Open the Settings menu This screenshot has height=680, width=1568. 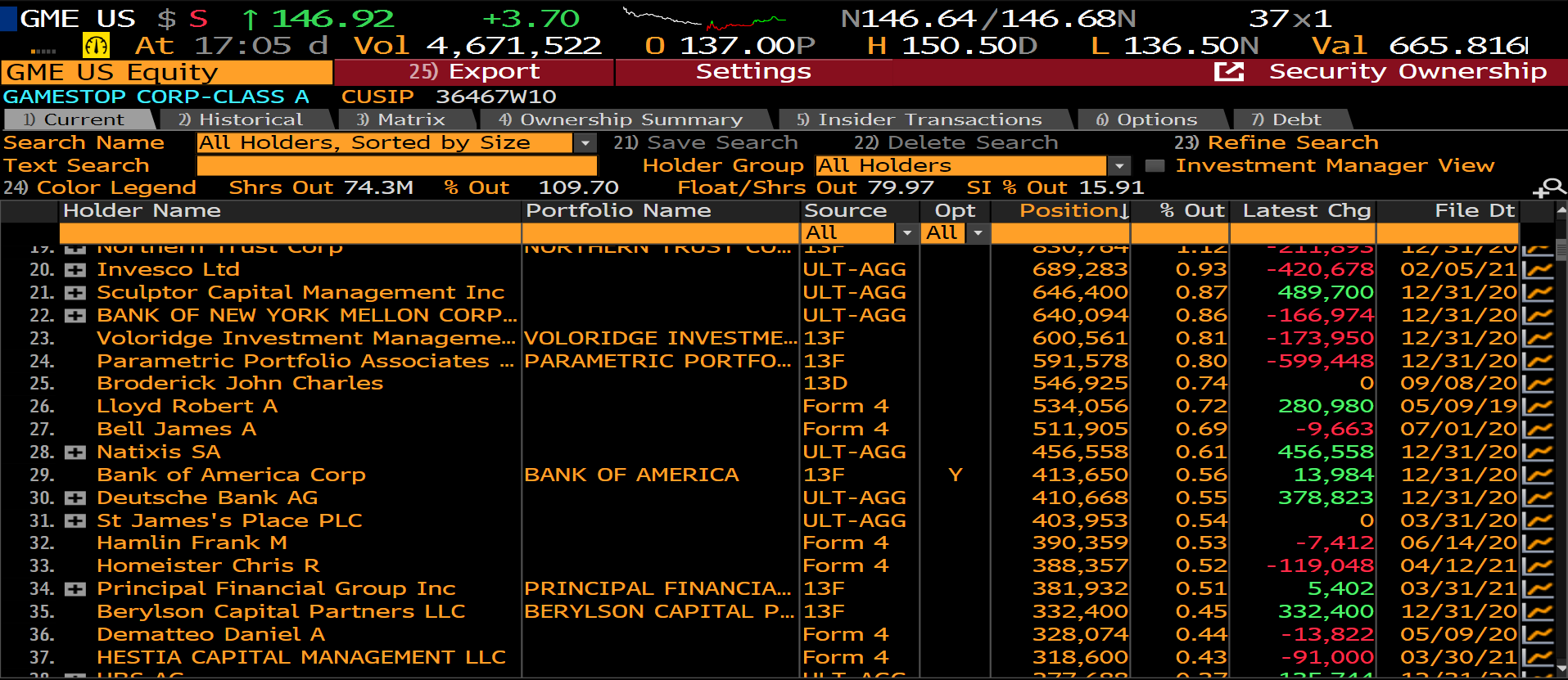tap(753, 72)
